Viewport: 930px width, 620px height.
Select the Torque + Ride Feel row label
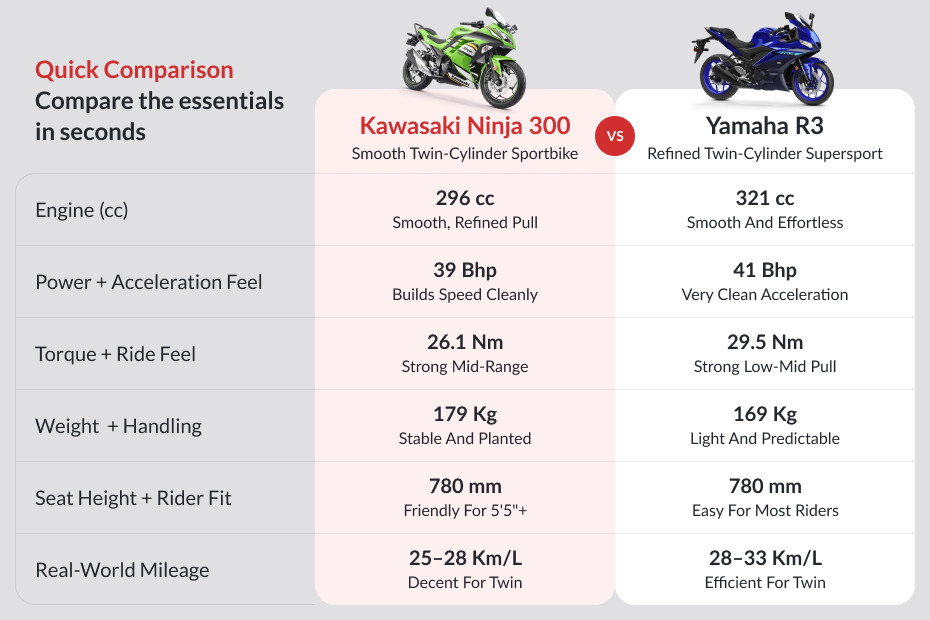115,354
